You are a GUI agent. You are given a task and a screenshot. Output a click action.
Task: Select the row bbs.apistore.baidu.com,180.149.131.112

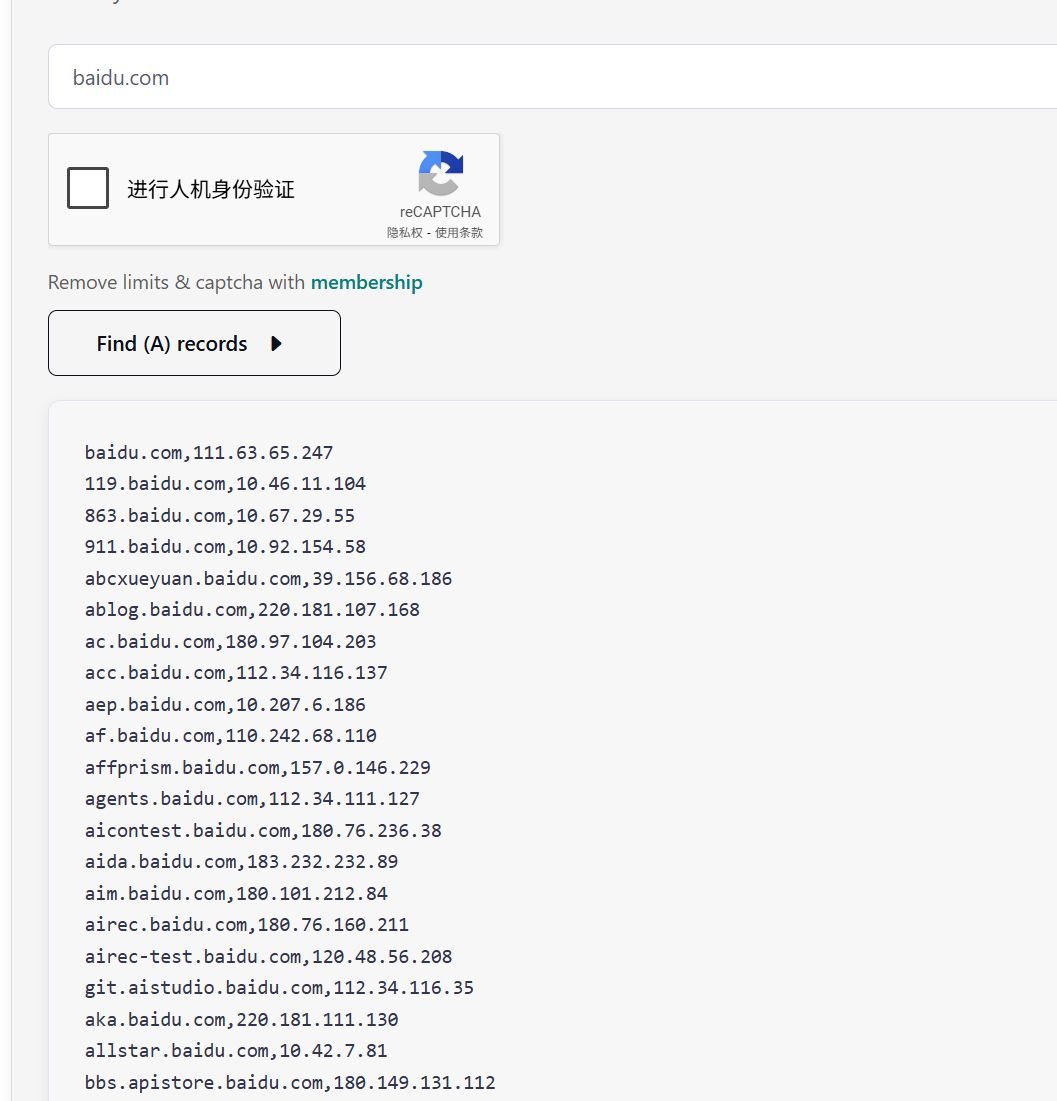pyautogui.click(x=290, y=1082)
